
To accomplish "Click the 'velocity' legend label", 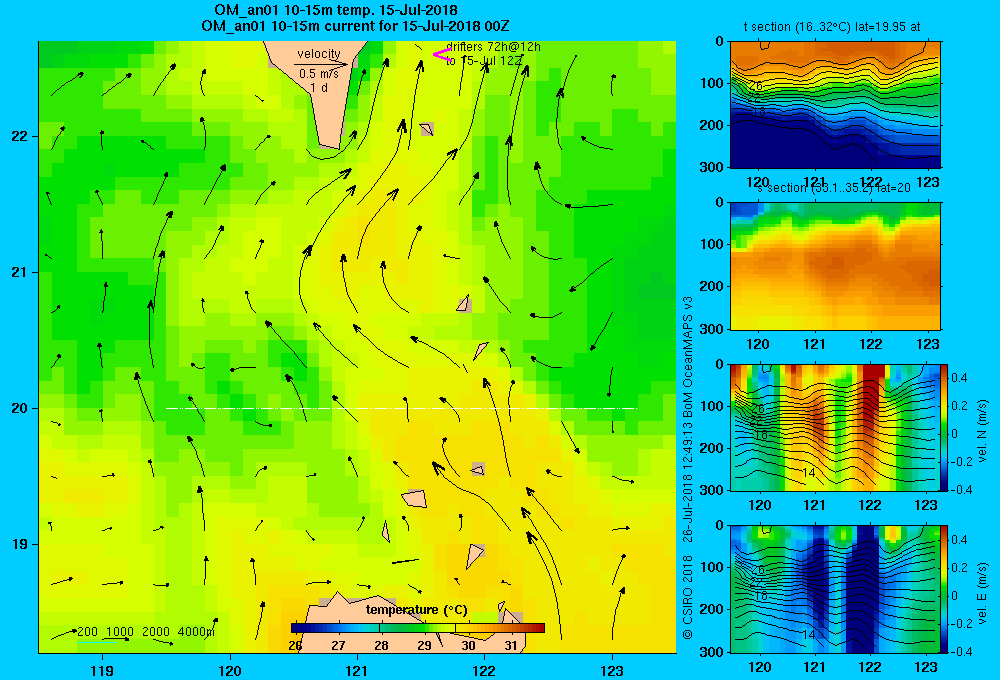I will 319,54.
